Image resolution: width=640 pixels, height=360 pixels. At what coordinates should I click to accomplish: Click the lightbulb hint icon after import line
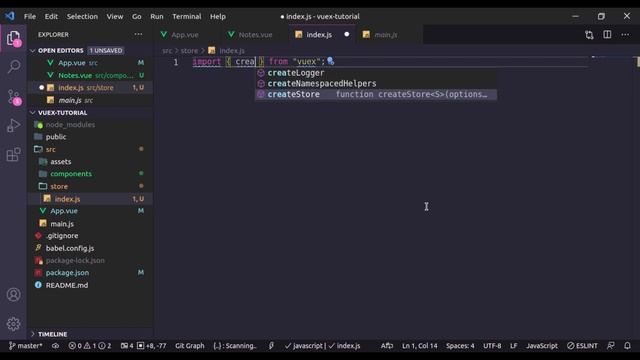pyautogui.click(x=331, y=62)
